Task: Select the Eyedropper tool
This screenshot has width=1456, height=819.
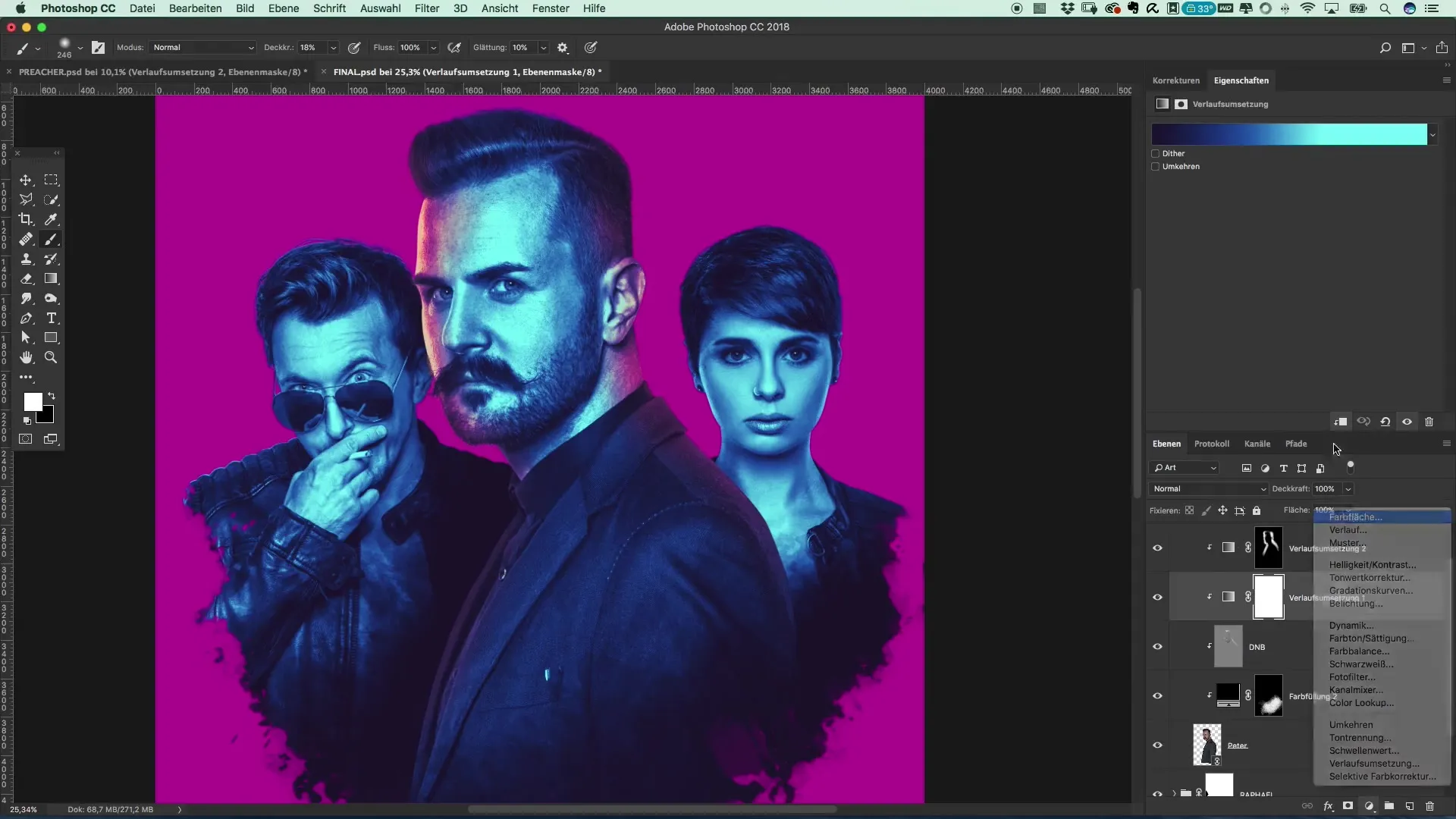Action: pyautogui.click(x=51, y=219)
